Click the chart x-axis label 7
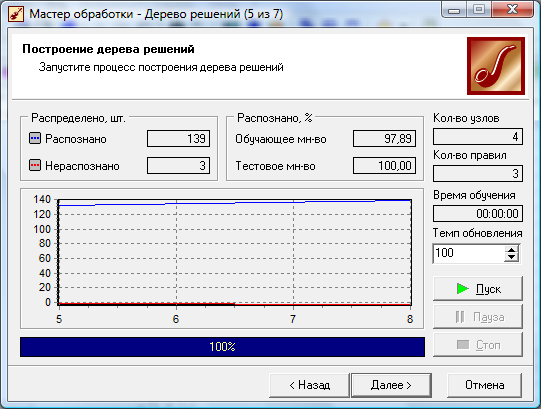 click(x=293, y=319)
